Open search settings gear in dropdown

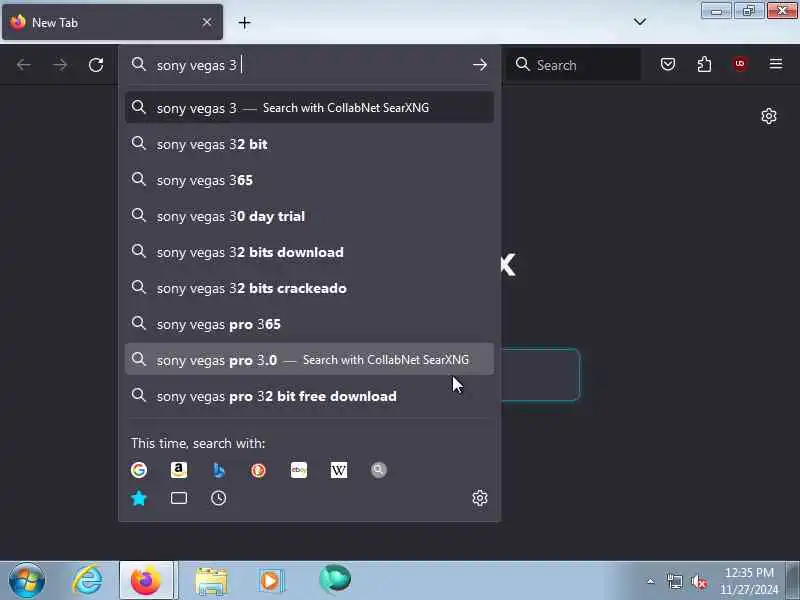(480, 498)
